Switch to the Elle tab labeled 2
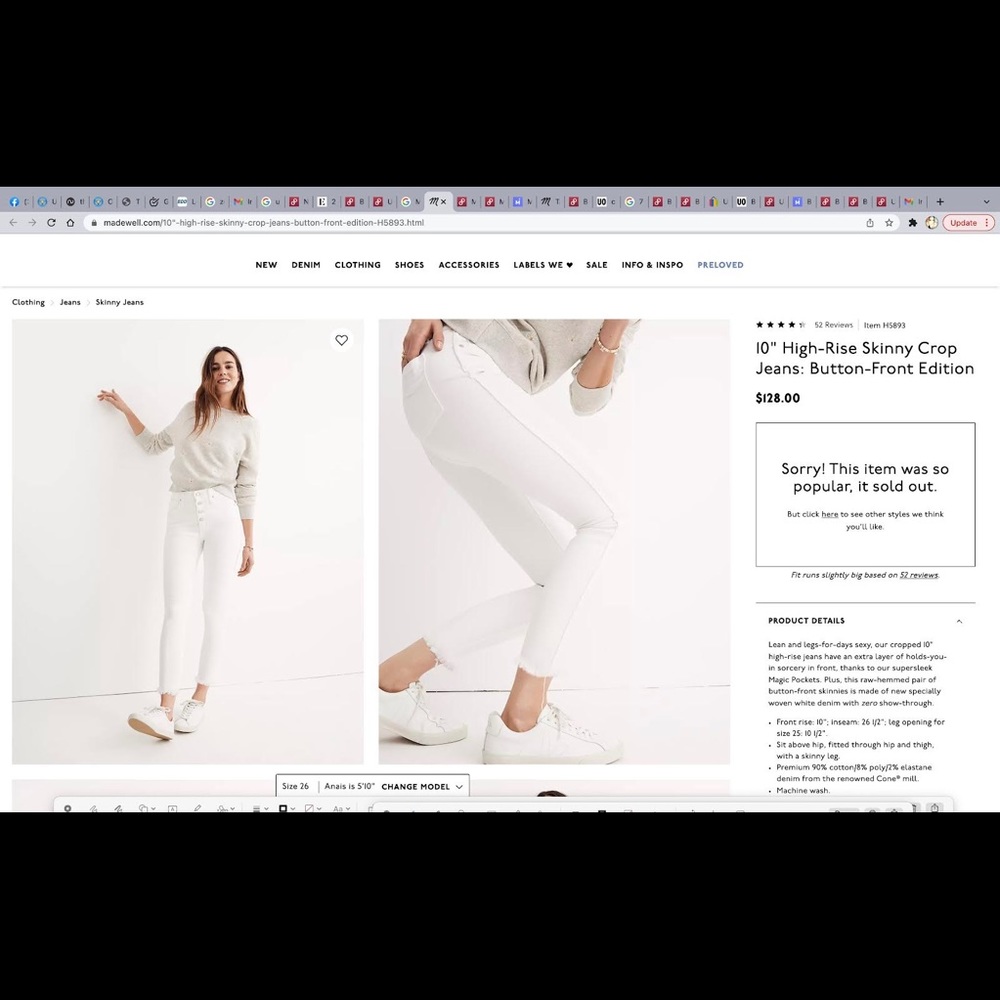This screenshot has height=1000, width=1000. click(x=327, y=202)
